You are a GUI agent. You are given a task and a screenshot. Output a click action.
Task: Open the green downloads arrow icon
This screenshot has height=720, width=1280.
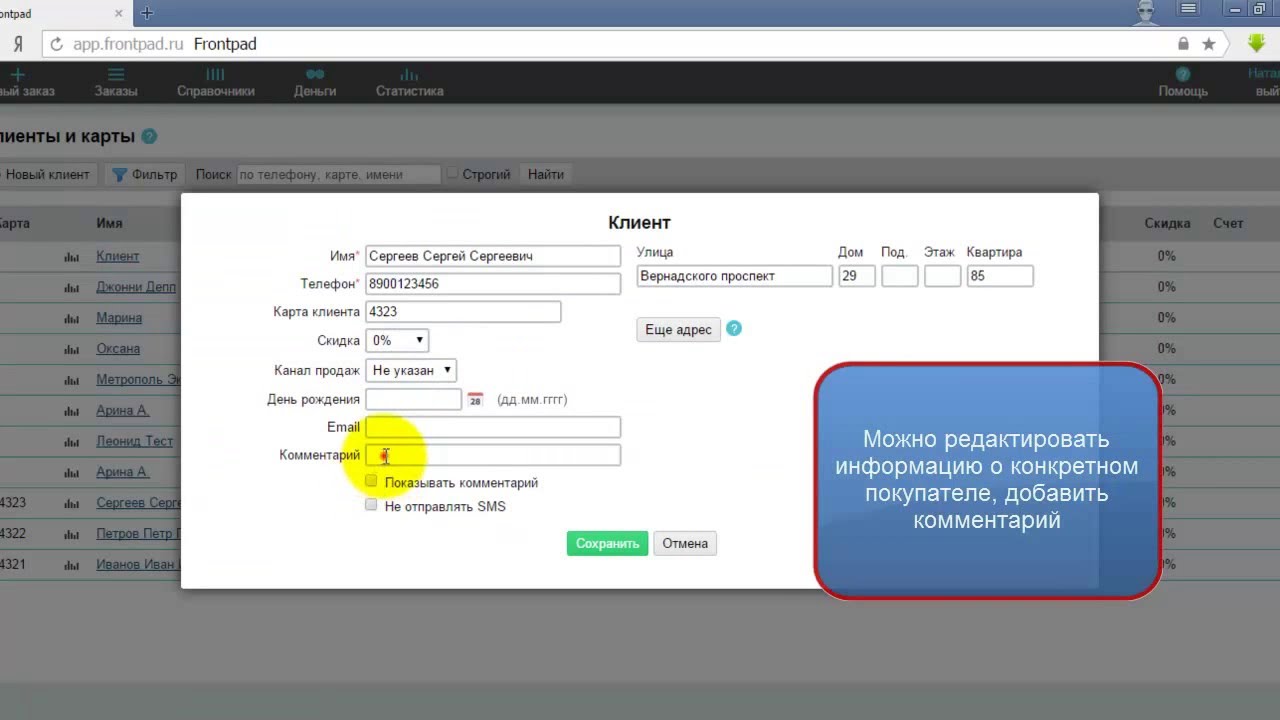pyautogui.click(x=1257, y=43)
